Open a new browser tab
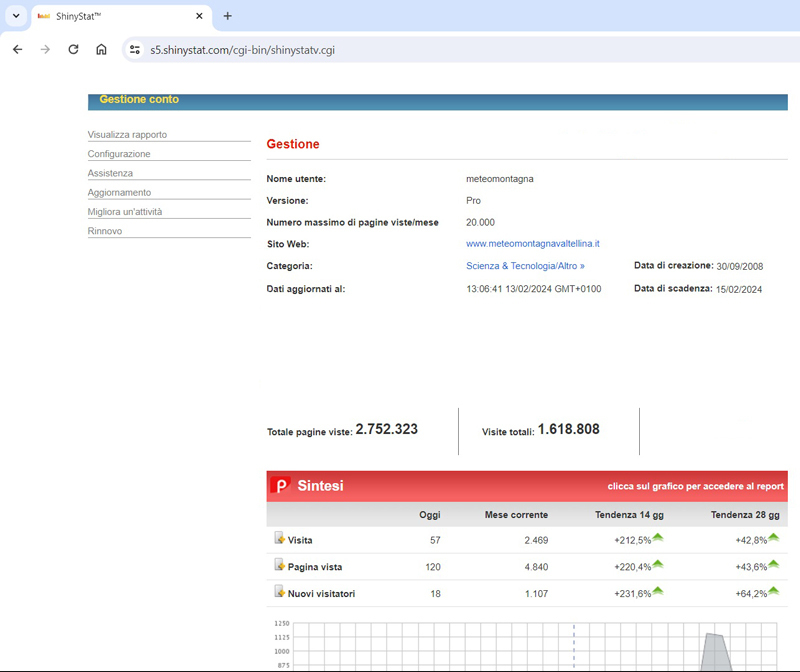This screenshot has width=800, height=672. (228, 16)
